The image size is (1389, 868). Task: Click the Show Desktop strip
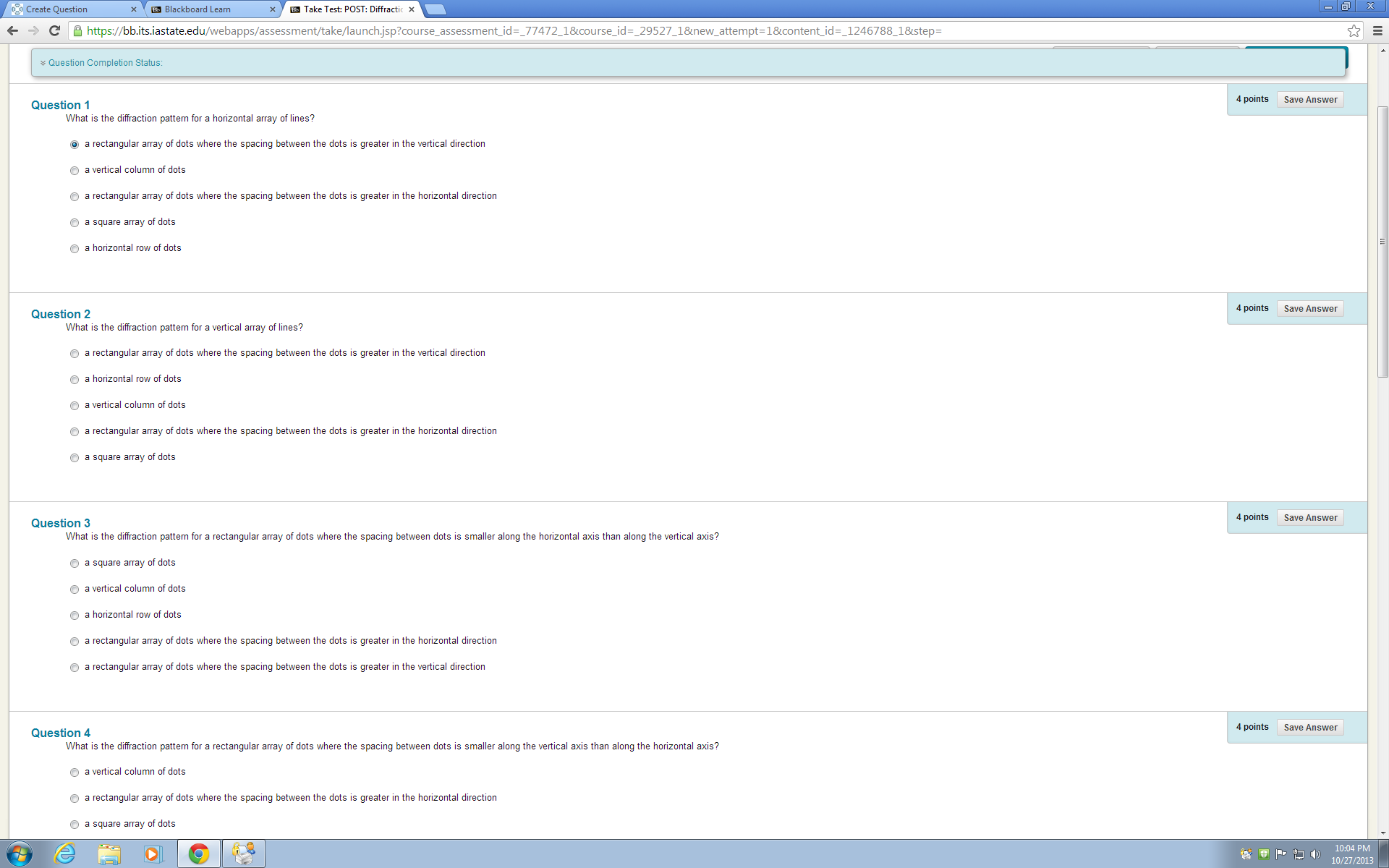[x=1384, y=854]
